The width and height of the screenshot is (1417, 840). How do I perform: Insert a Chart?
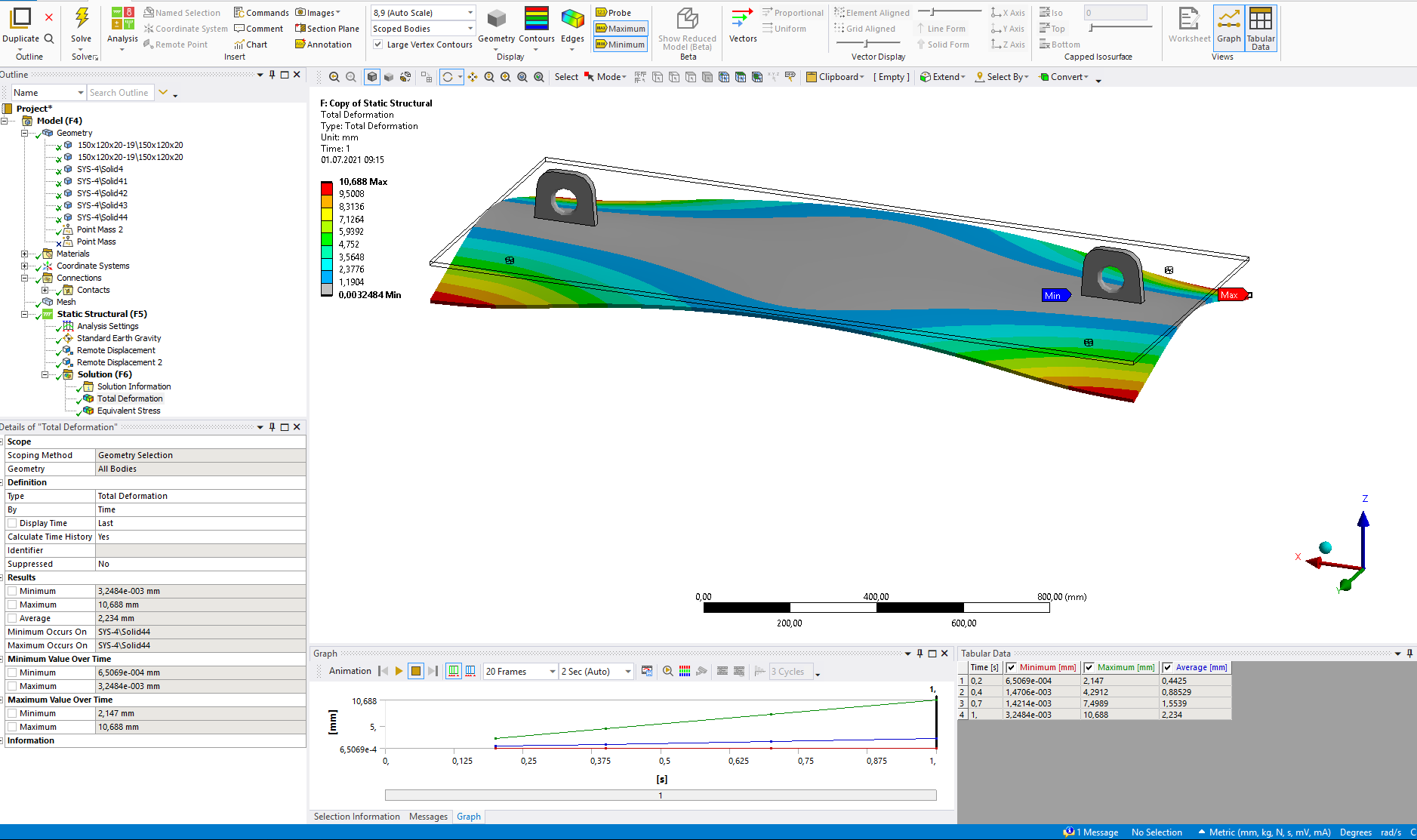(251, 45)
